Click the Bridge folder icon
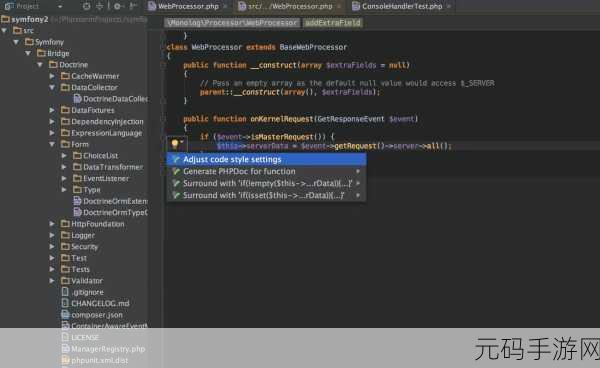This screenshot has width=600, height=368. click(x=41, y=53)
